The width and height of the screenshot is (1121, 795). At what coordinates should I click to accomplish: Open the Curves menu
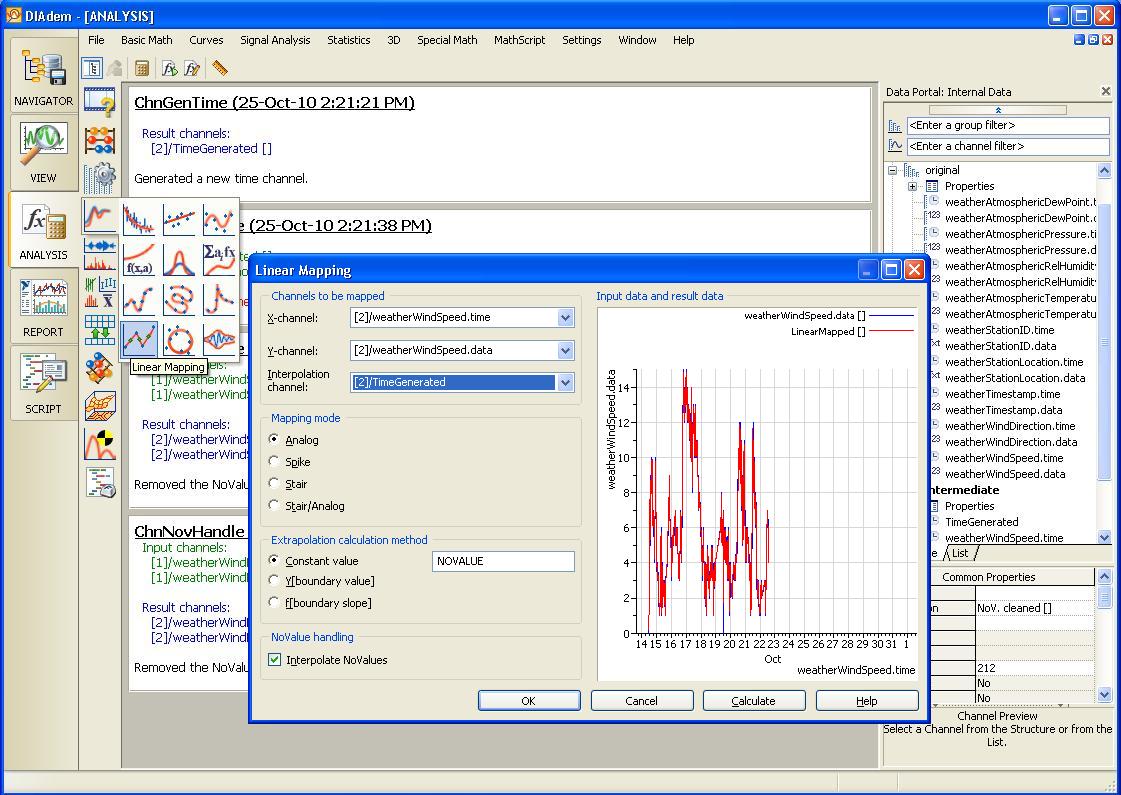pyautogui.click(x=207, y=40)
